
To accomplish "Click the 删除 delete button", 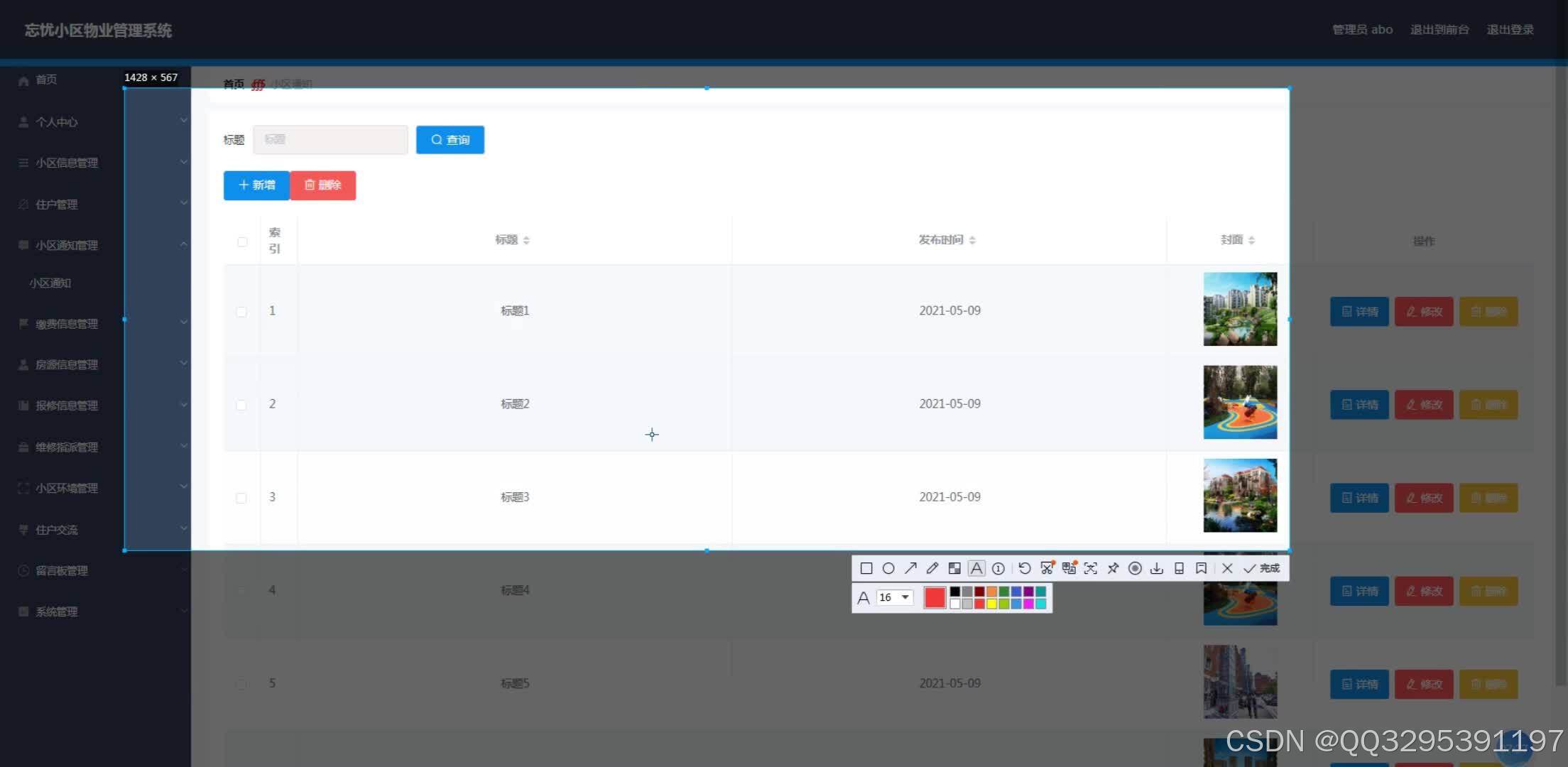I will pos(322,184).
